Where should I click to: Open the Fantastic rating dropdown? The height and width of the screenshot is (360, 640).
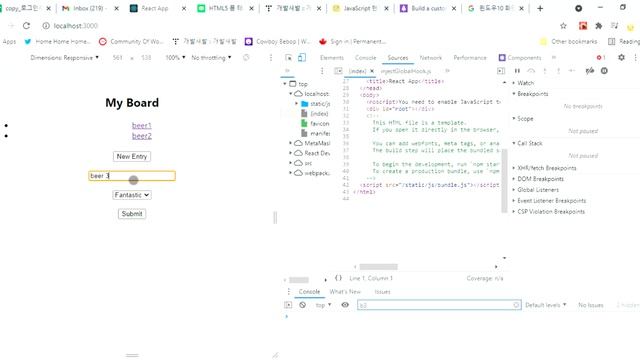coord(132,195)
